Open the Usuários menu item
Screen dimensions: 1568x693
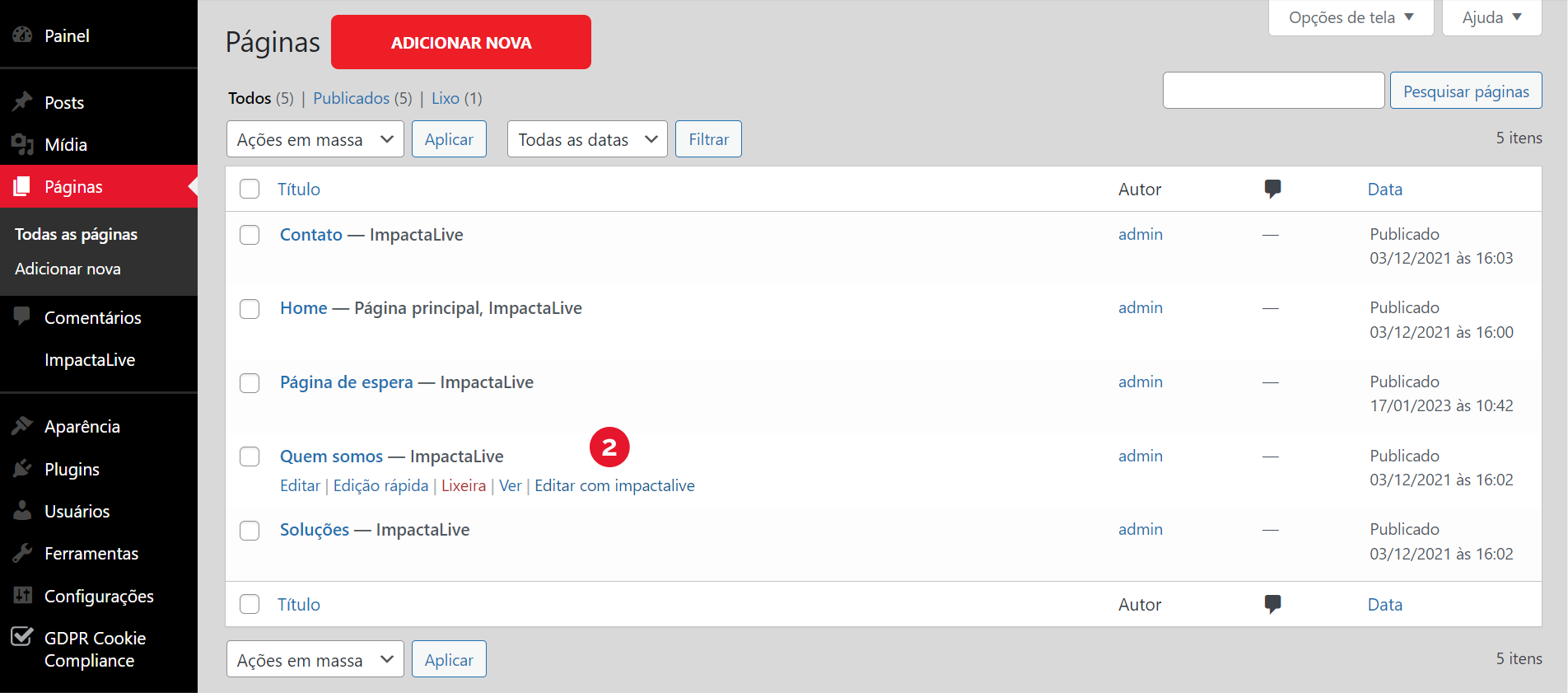[77, 511]
